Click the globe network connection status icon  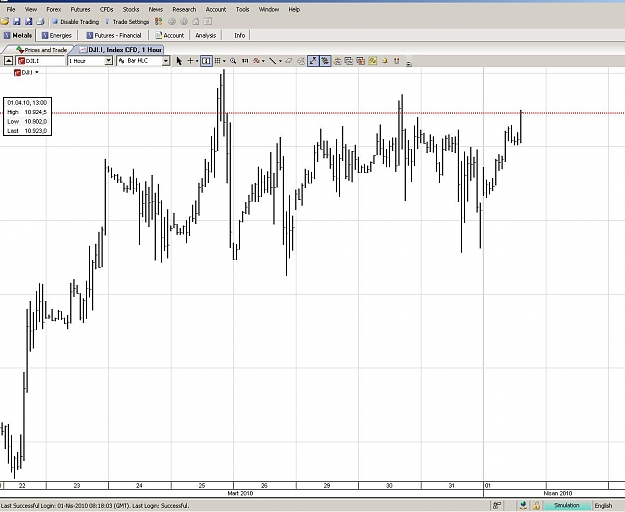pyautogui.click(x=523, y=505)
